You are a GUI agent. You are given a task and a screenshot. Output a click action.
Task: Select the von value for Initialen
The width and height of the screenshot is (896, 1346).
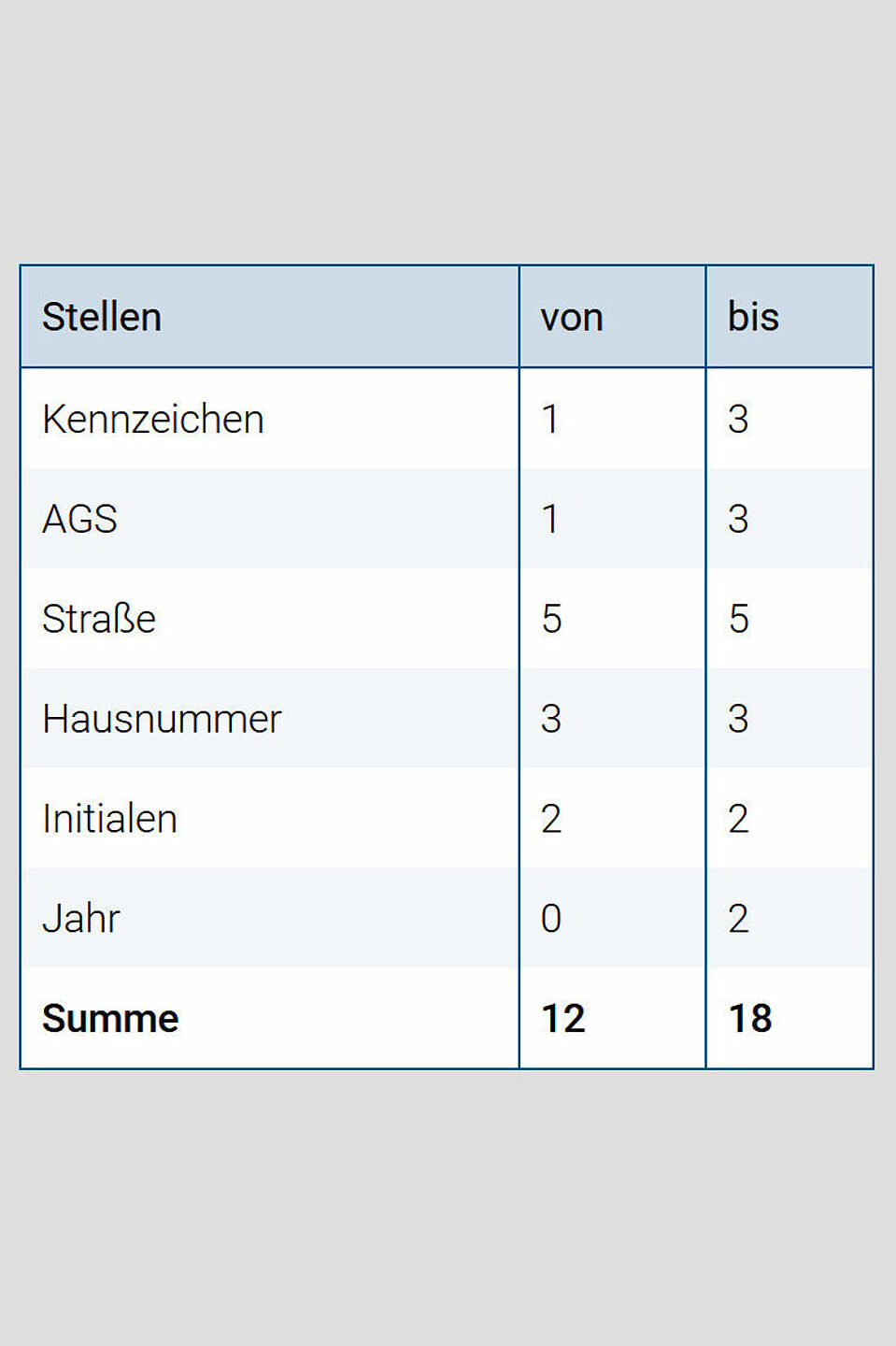[551, 819]
